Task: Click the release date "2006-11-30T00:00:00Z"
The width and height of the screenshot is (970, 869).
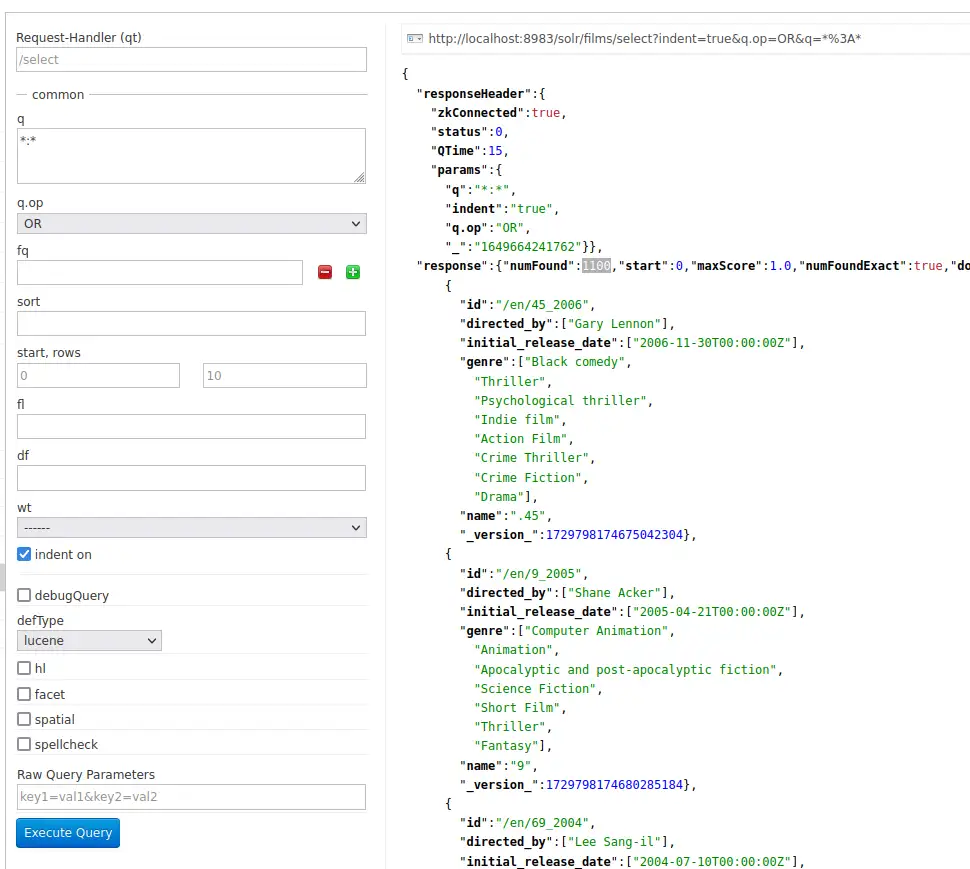Action: [712, 343]
